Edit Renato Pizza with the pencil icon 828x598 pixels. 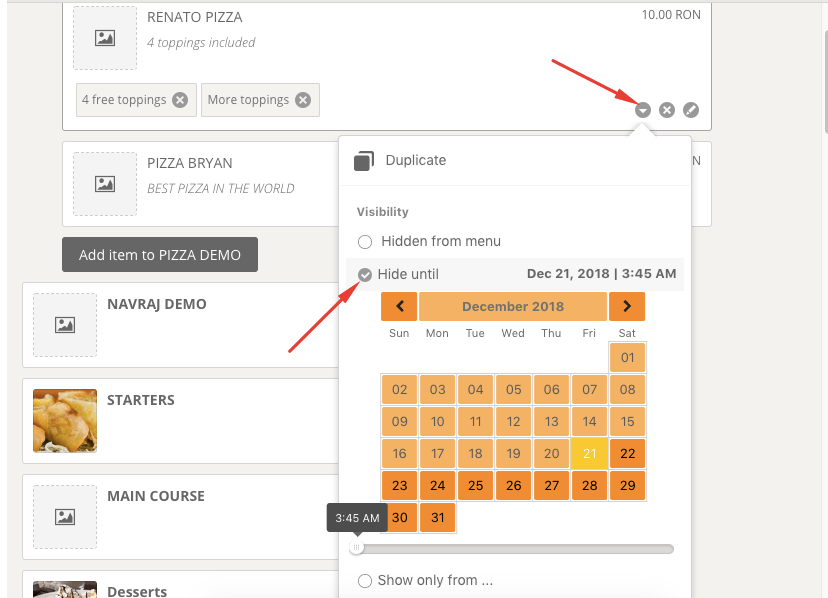pyautogui.click(x=691, y=110)
